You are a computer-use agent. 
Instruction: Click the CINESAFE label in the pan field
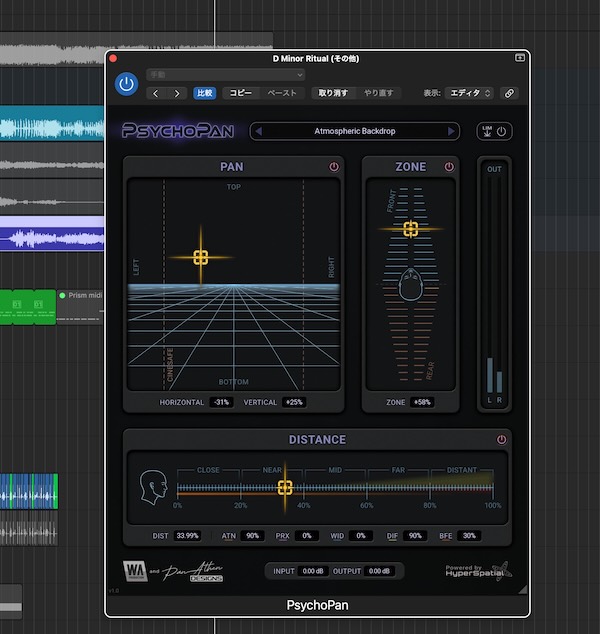point(170,365)
